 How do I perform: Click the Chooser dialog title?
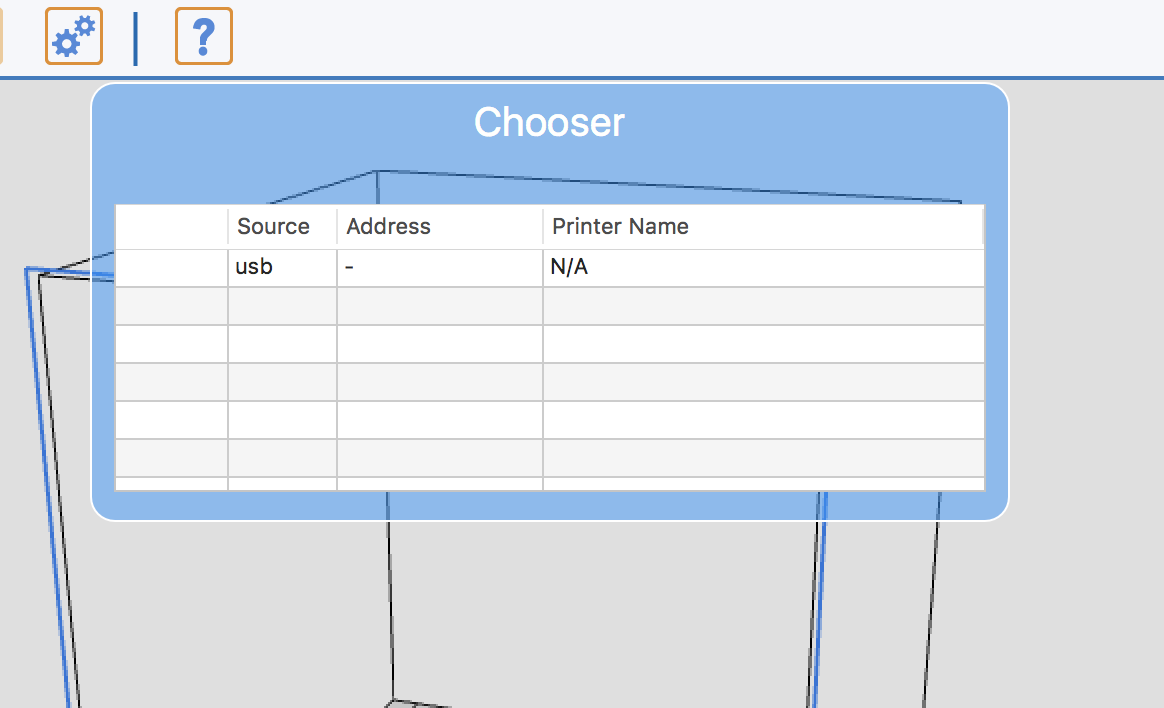tap(549, 122)
